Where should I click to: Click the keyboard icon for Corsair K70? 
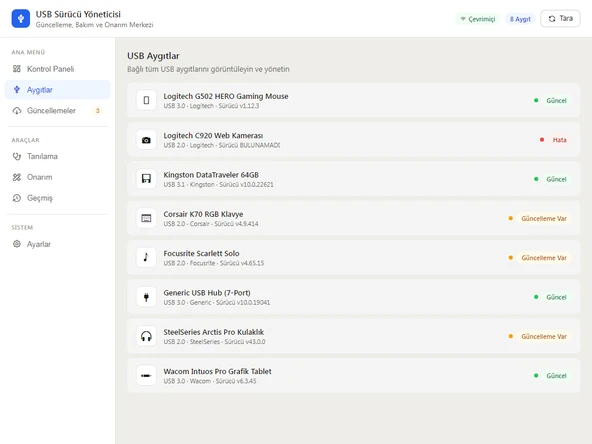pos(146,218)
